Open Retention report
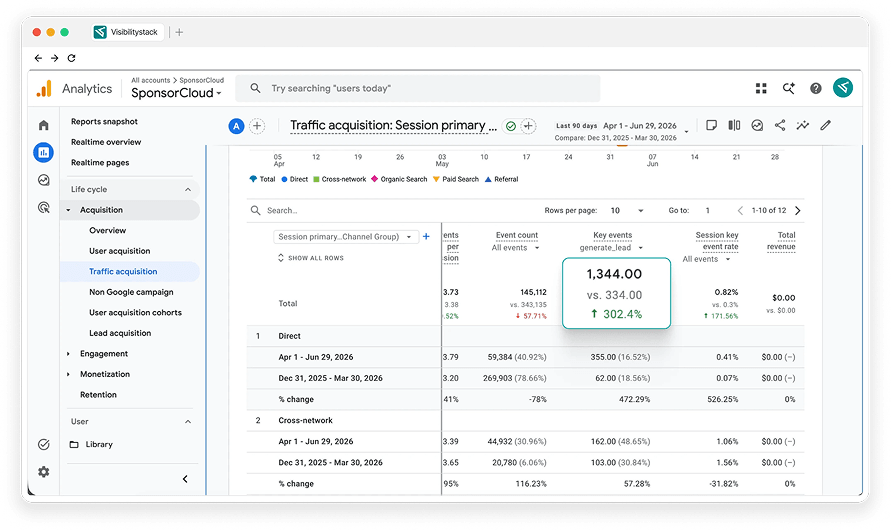The image size is (891, 531). click(98, 395)
